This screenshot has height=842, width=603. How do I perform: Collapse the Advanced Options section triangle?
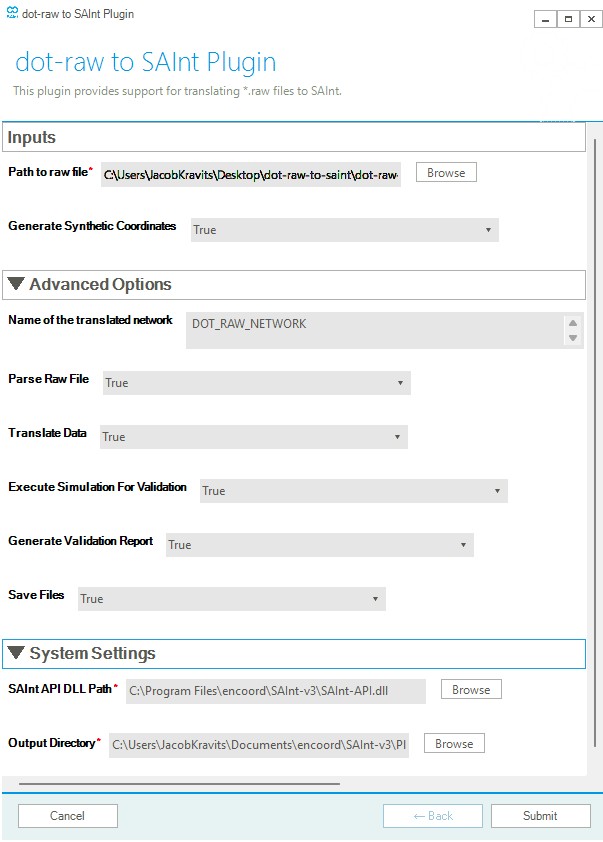(16, 285)
